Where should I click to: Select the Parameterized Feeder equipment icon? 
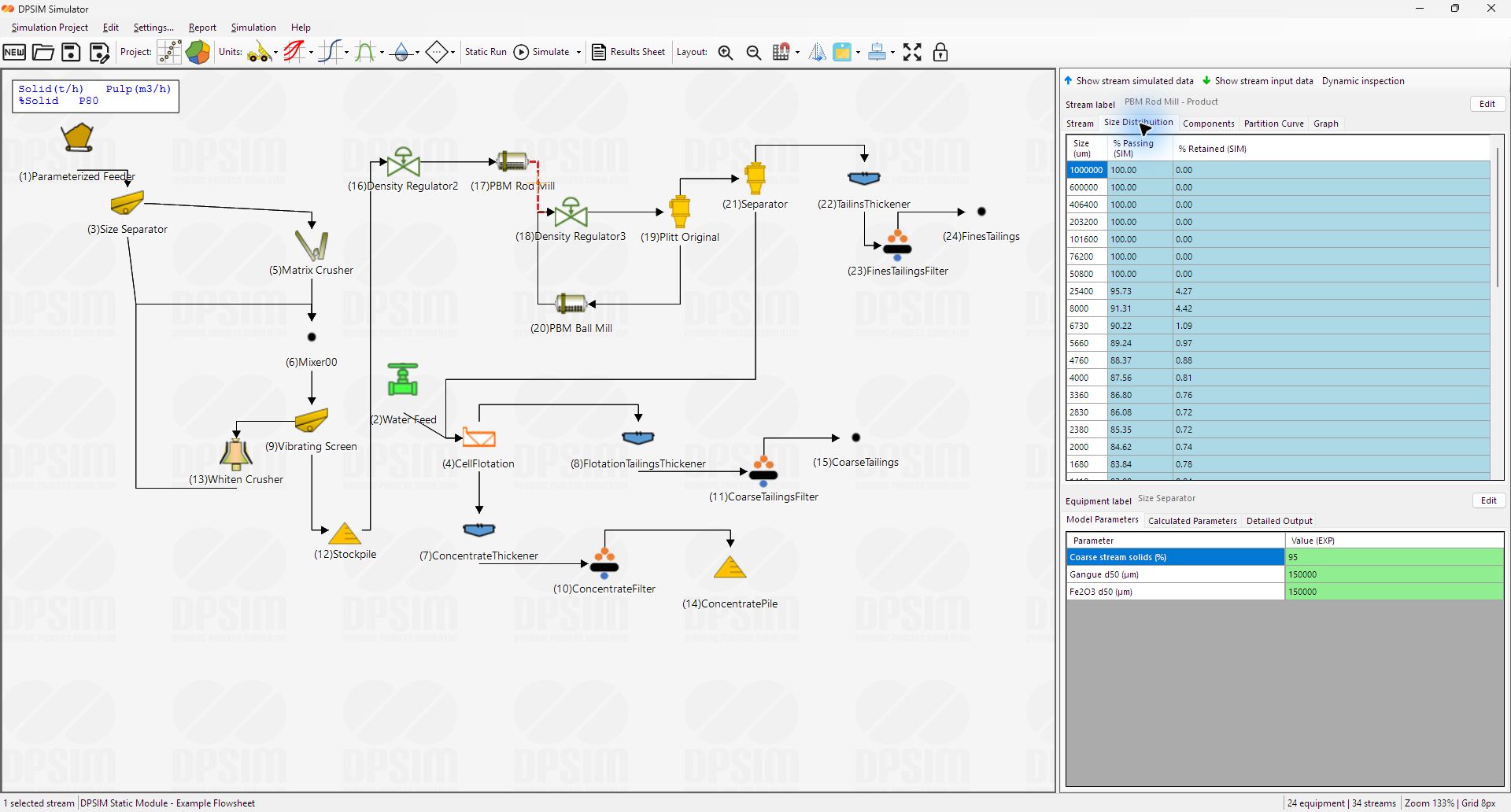point(78,138)
